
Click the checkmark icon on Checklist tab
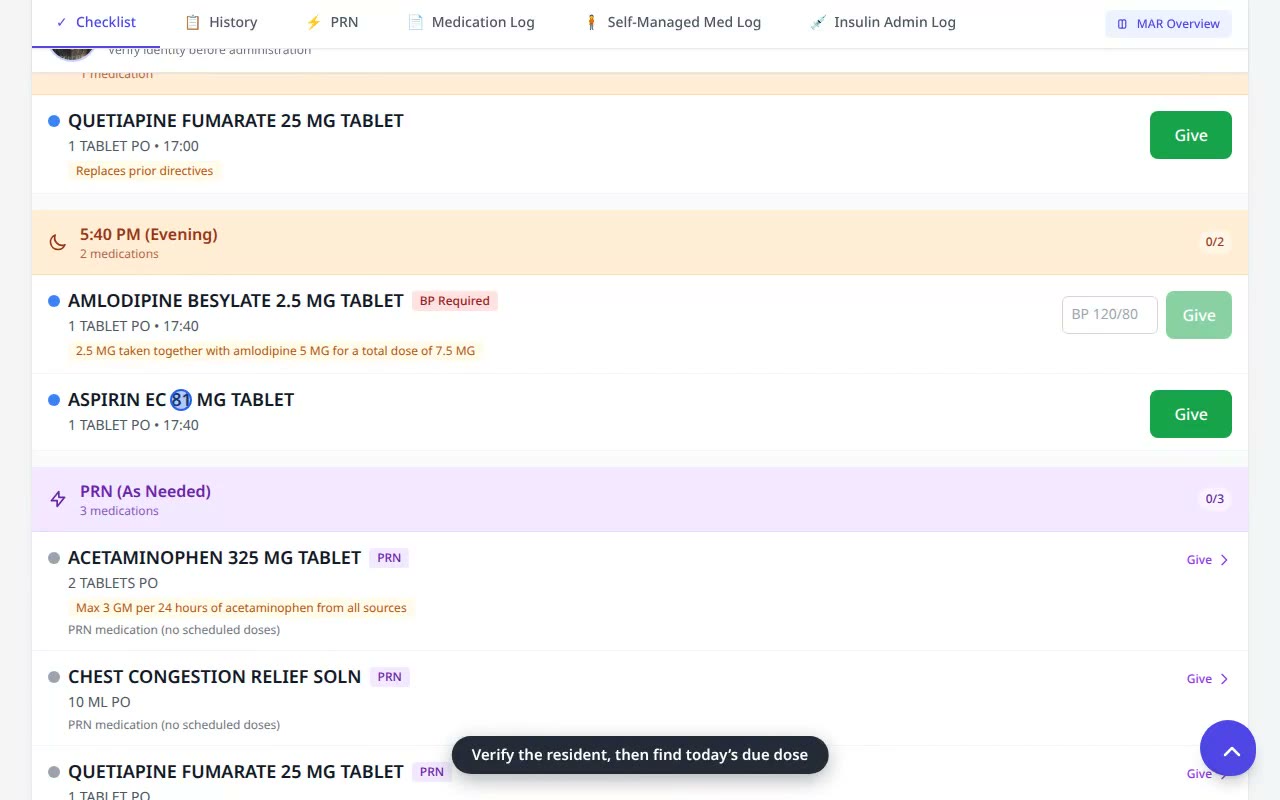coord(61,22)
